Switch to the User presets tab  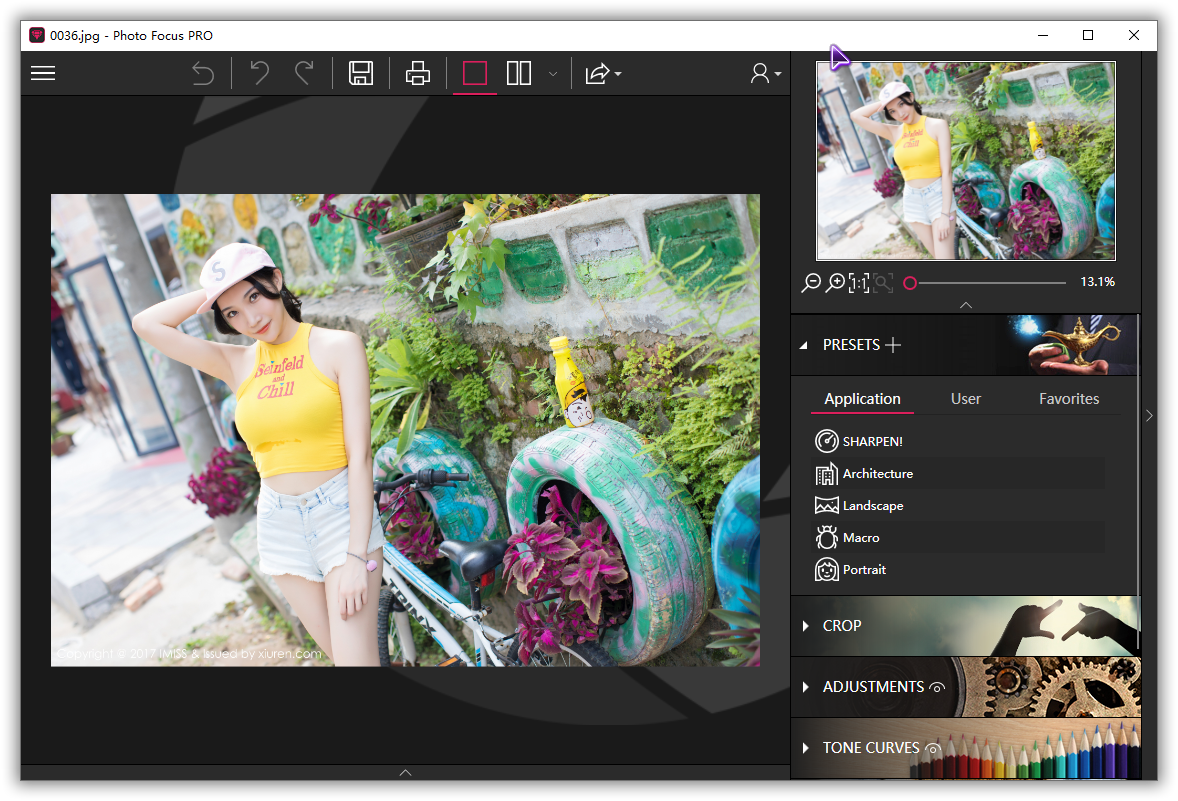click(x=965, y=398)
